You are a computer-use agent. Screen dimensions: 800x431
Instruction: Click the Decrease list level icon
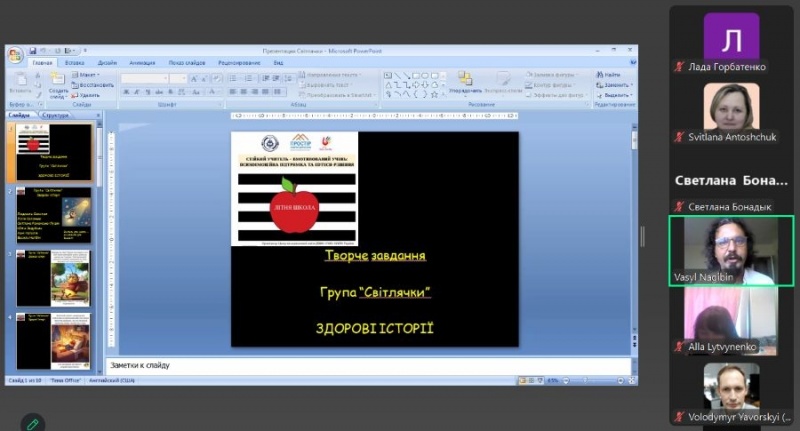[266, 78]
